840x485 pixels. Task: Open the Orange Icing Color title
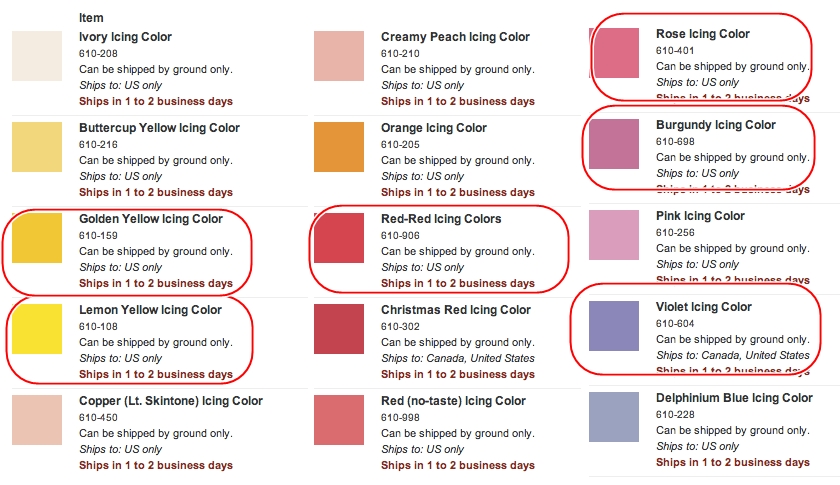433,128
